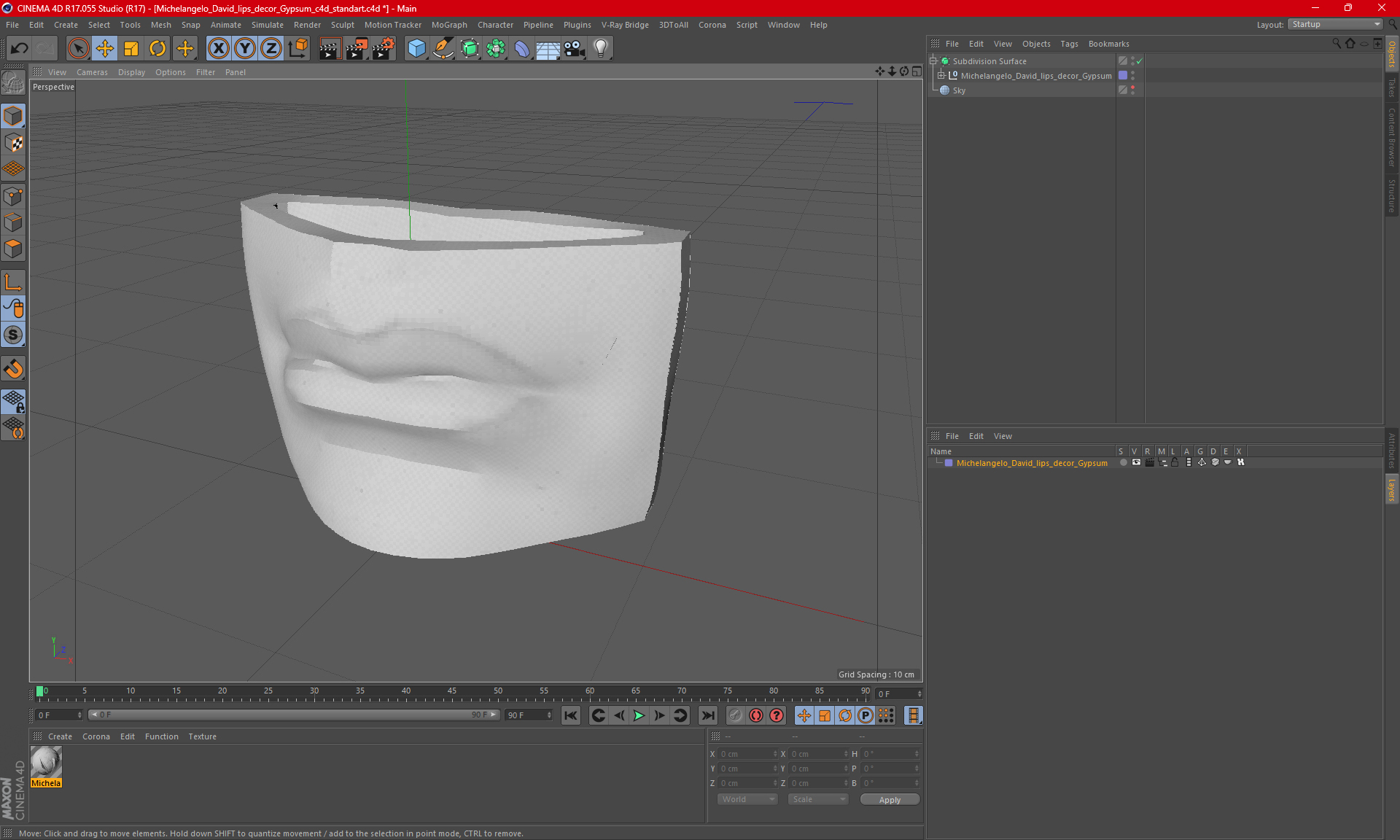Toggle Y axis lock

coord(245,48)
